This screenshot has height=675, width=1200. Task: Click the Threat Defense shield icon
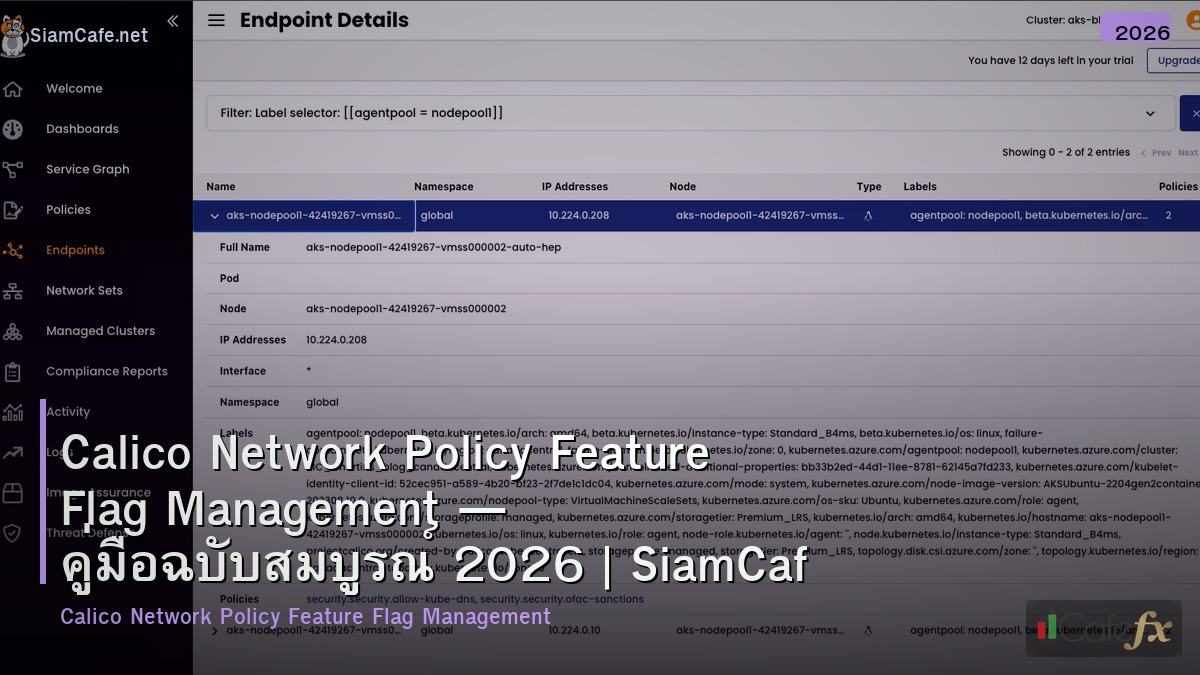tap(13, 533)
